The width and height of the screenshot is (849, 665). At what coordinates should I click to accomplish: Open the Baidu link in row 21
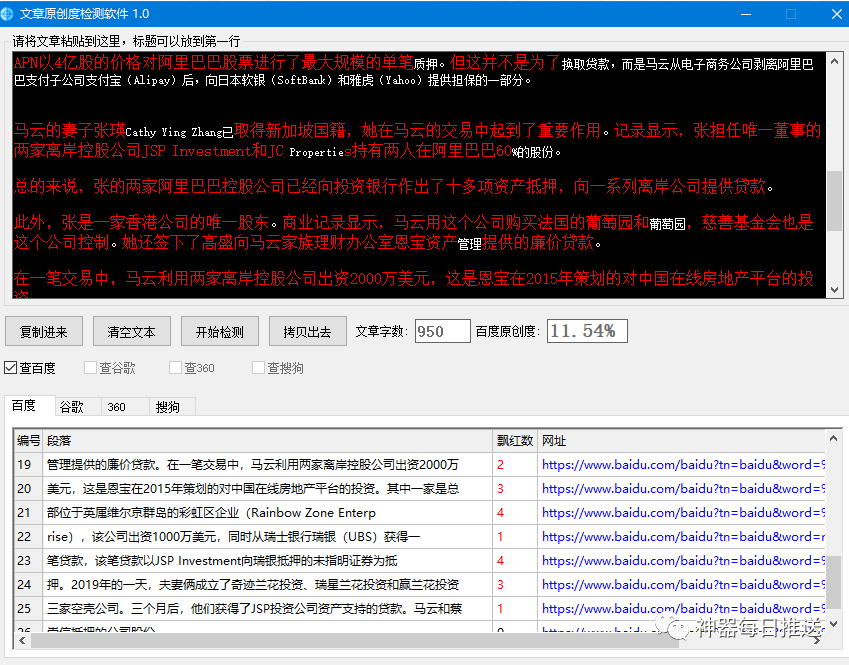tap(683, 513)
